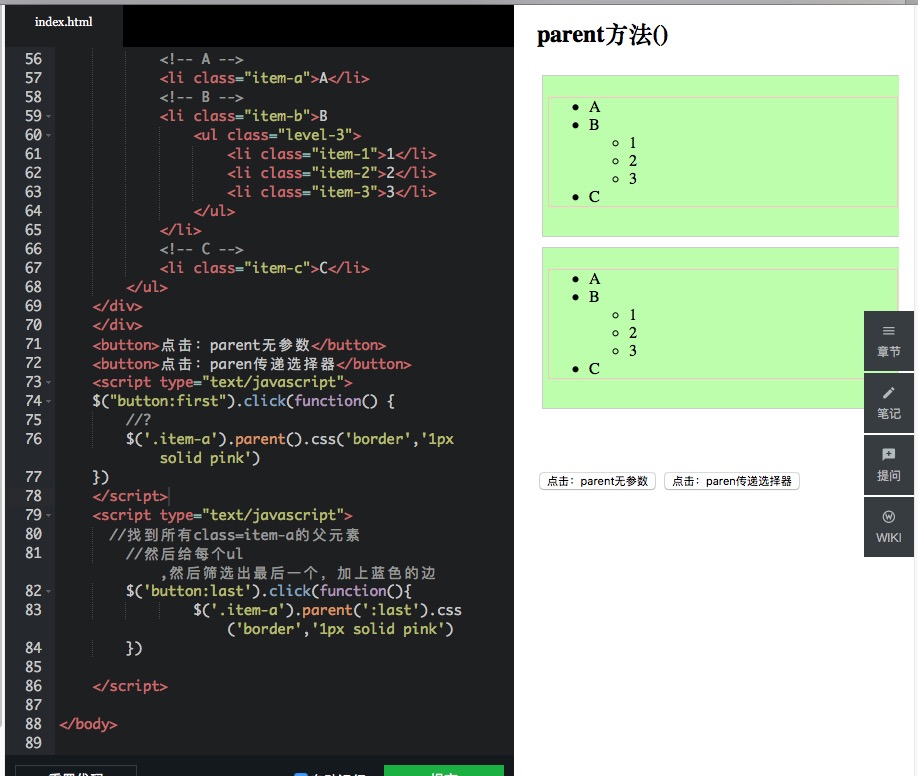Click sub-item 3 in second green box
918x776 pixels.
(x=632, y=351)
